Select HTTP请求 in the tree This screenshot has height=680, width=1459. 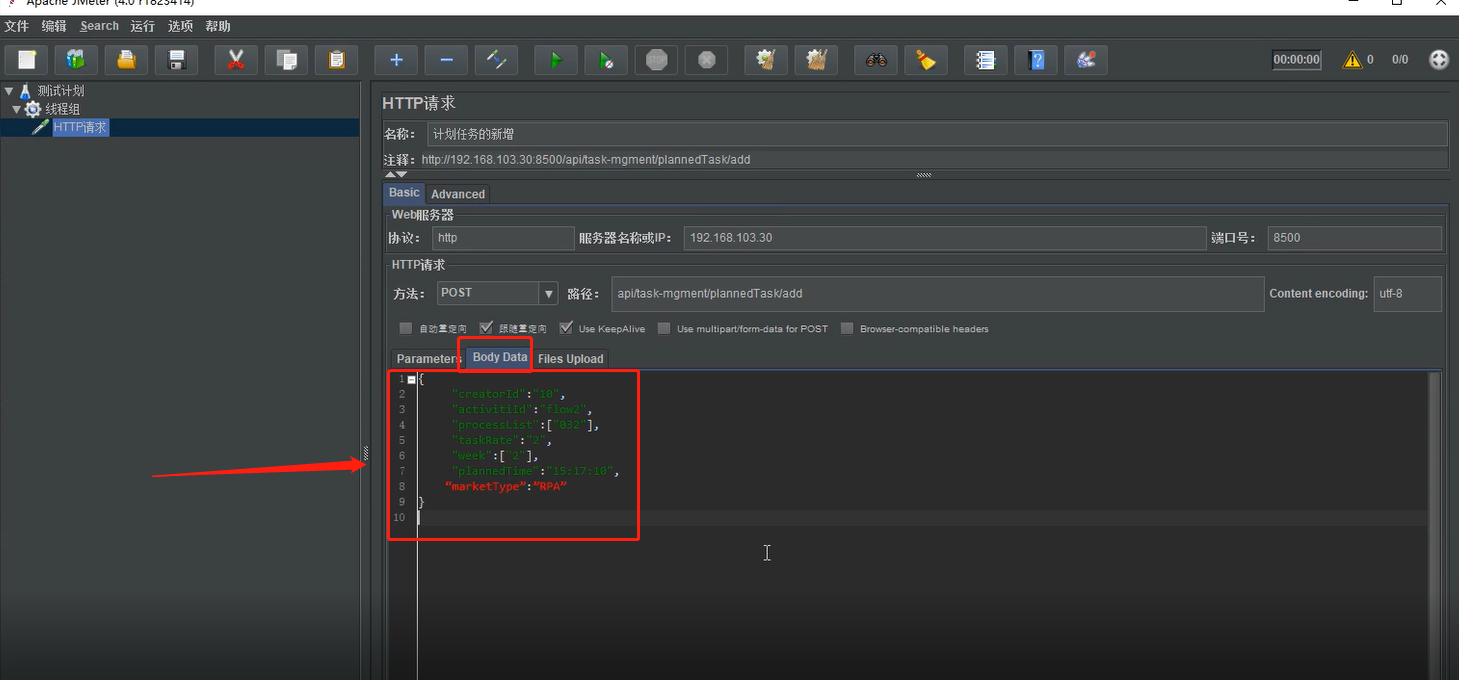80,127
